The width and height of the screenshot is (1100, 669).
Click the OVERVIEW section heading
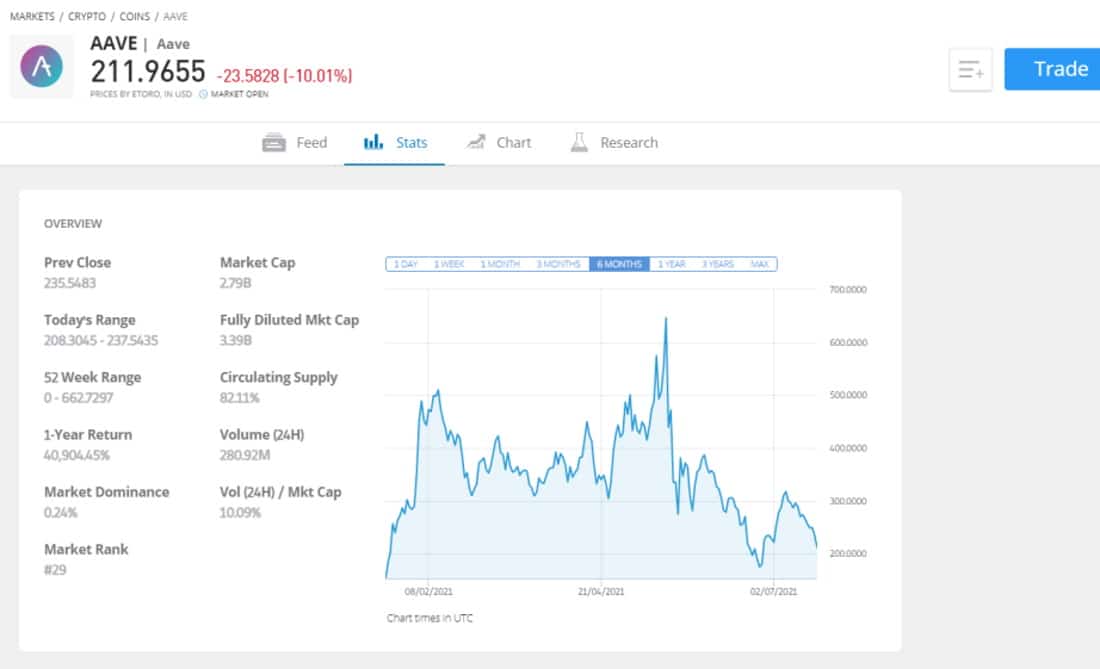[x=73, y=224]
